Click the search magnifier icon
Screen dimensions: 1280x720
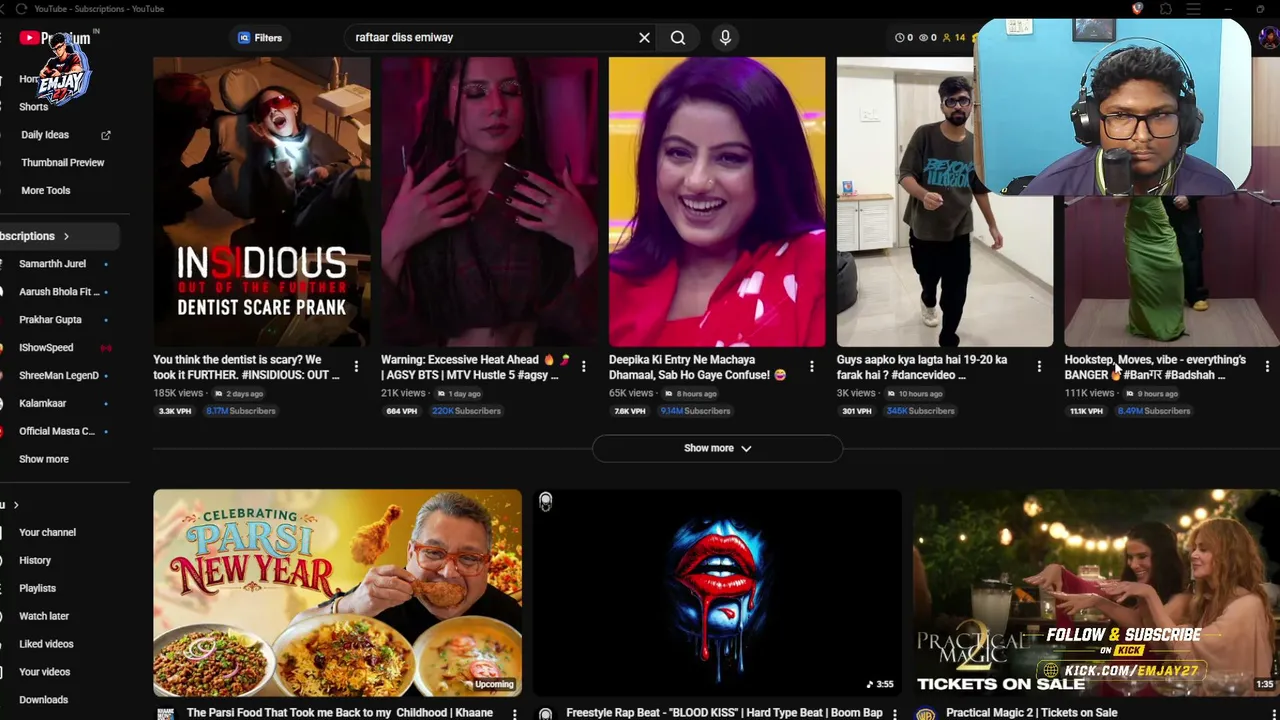[678, 38]
